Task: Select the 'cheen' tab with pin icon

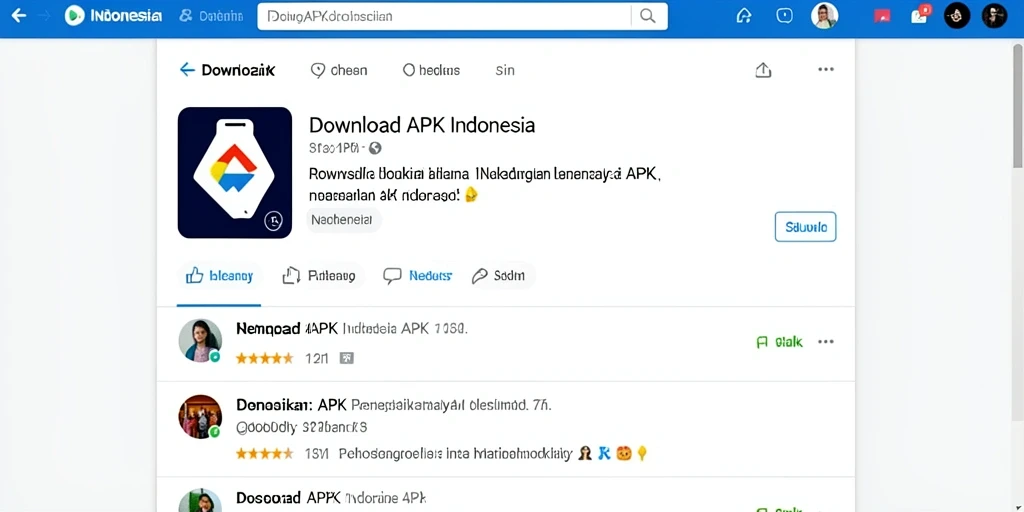Action: coord(339,70)
